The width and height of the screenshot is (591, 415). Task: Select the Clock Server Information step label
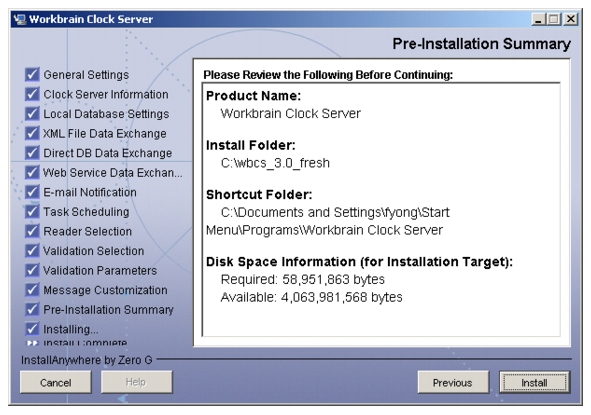(x=106, y=94)
